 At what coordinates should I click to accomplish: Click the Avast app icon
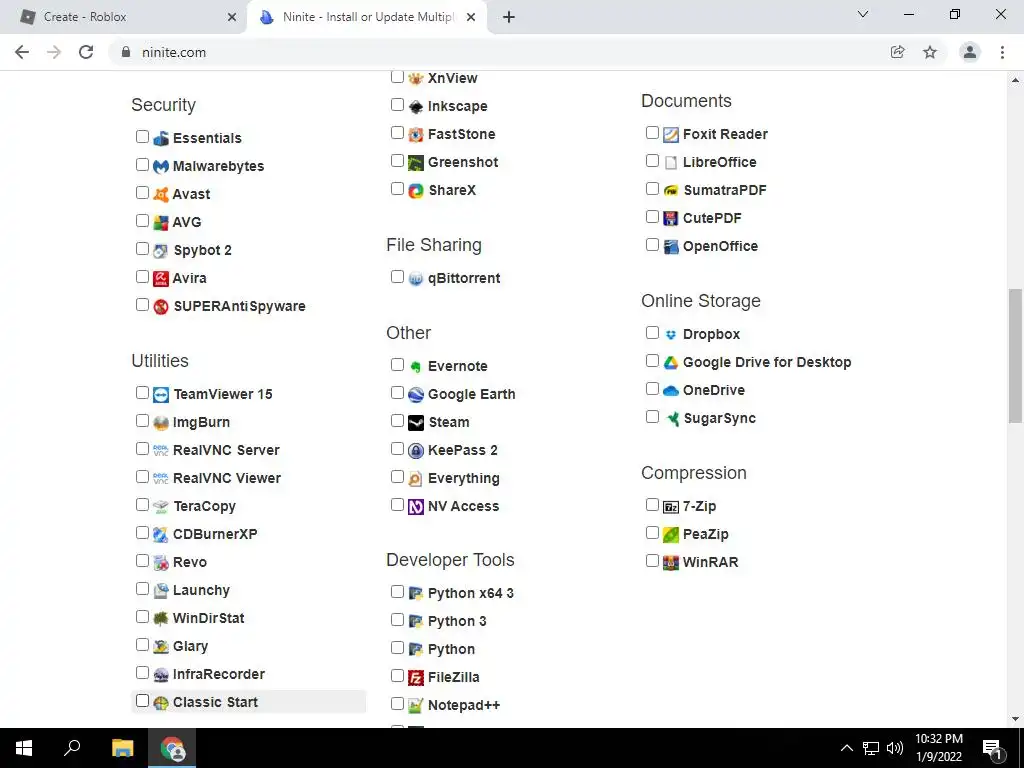pyautogui.click(x=161, y=195)
